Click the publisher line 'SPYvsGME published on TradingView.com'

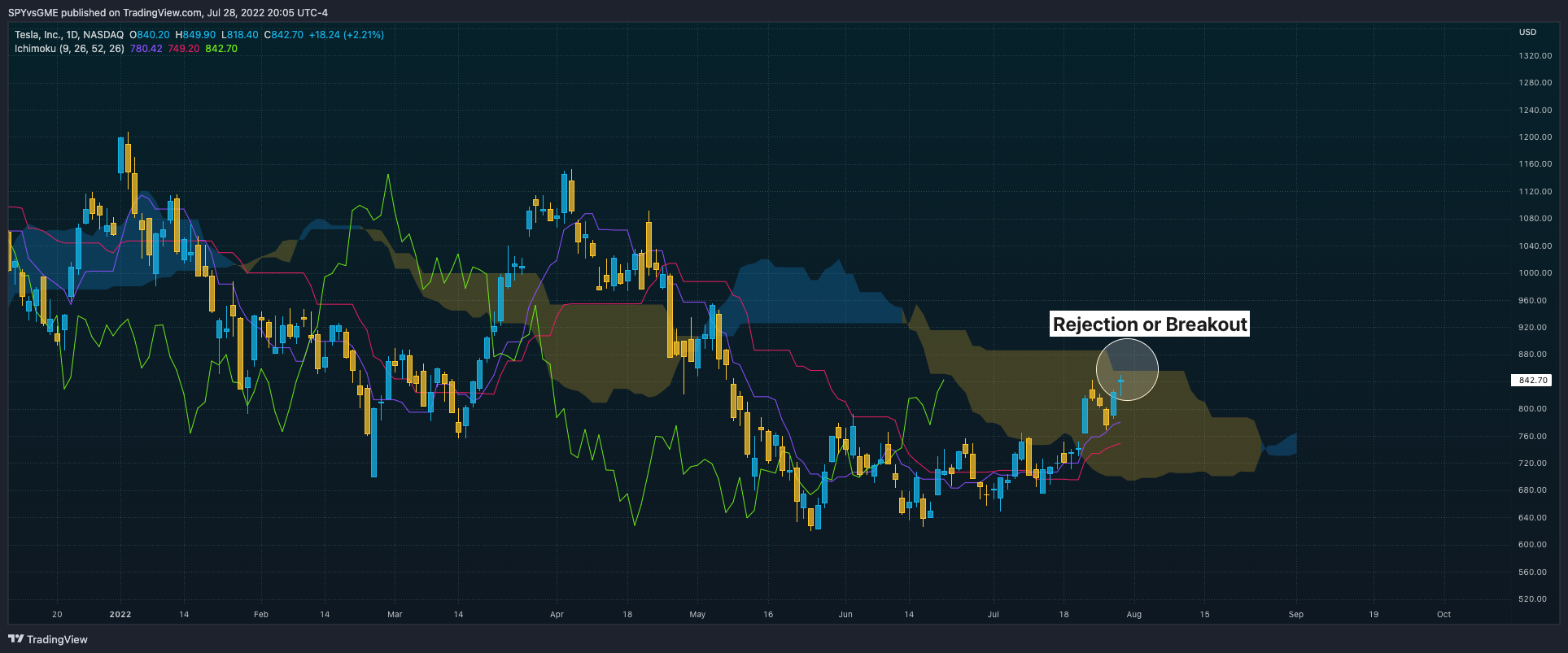click(105, 12)
